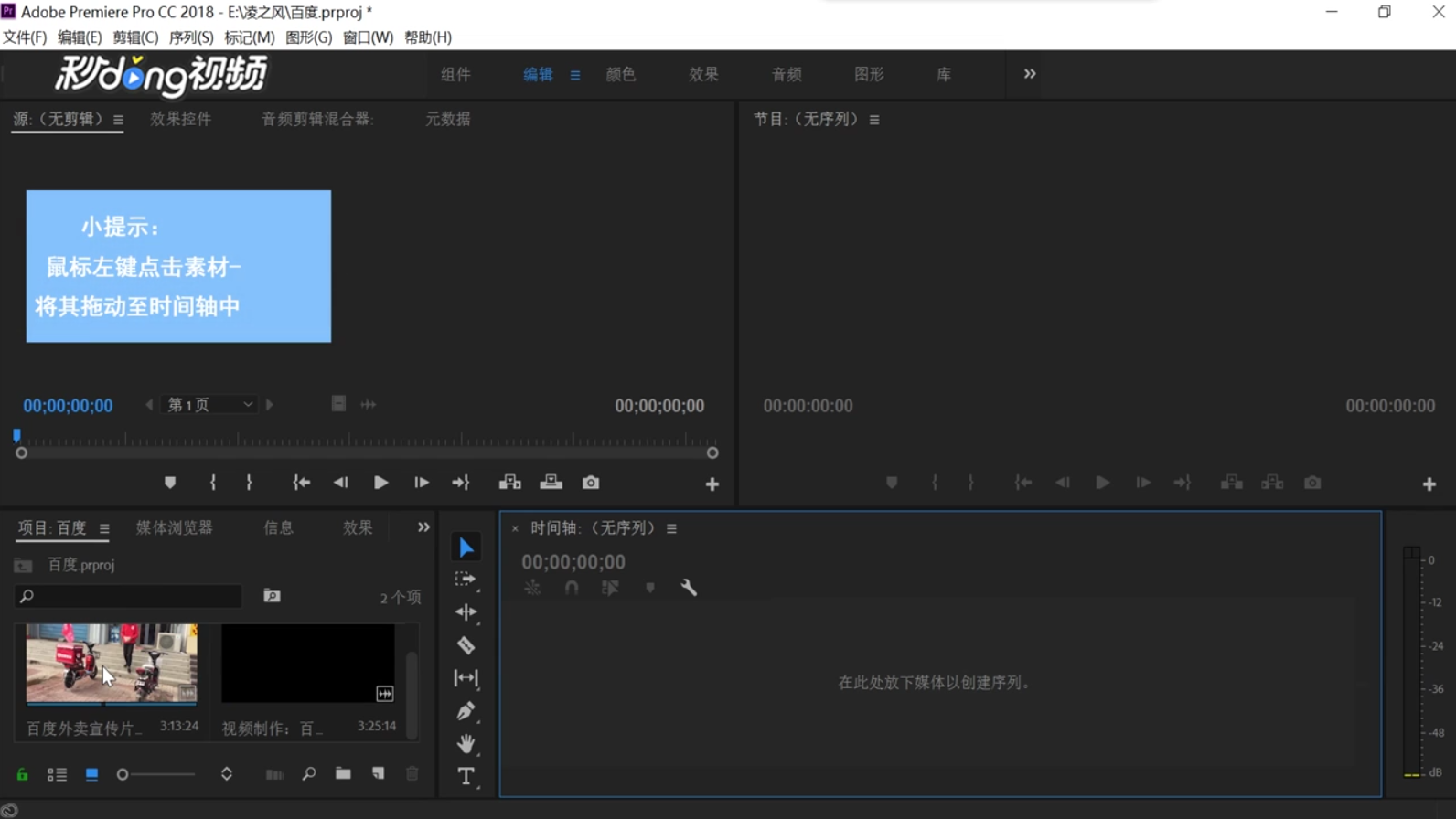Open program monitor button editor plus
Viewport: 1456px width, 819px height.
[1429, 484]
